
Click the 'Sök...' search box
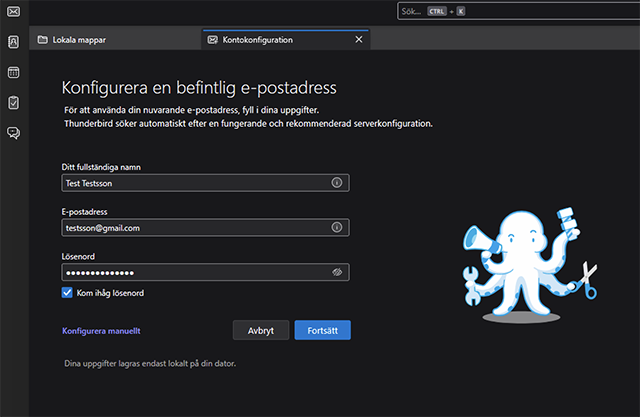pos(518,11)
